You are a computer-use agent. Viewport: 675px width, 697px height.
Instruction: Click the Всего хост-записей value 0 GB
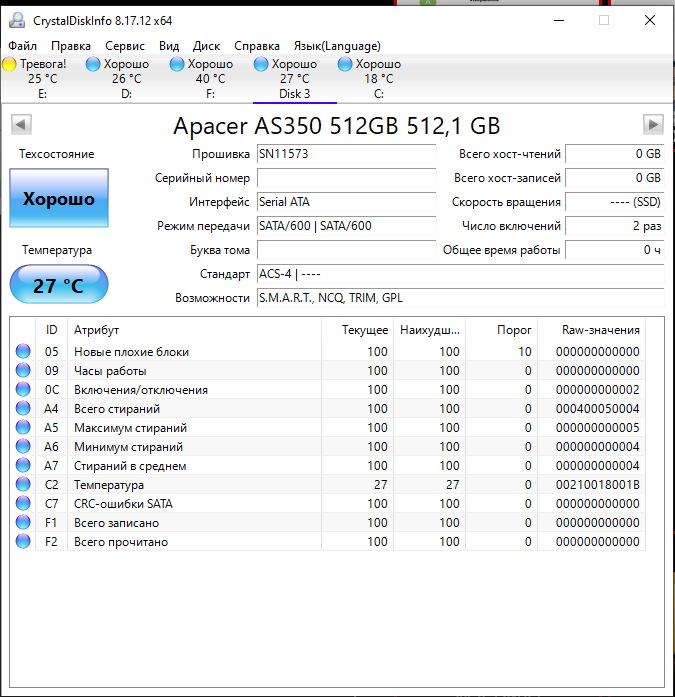coord(615,178)
